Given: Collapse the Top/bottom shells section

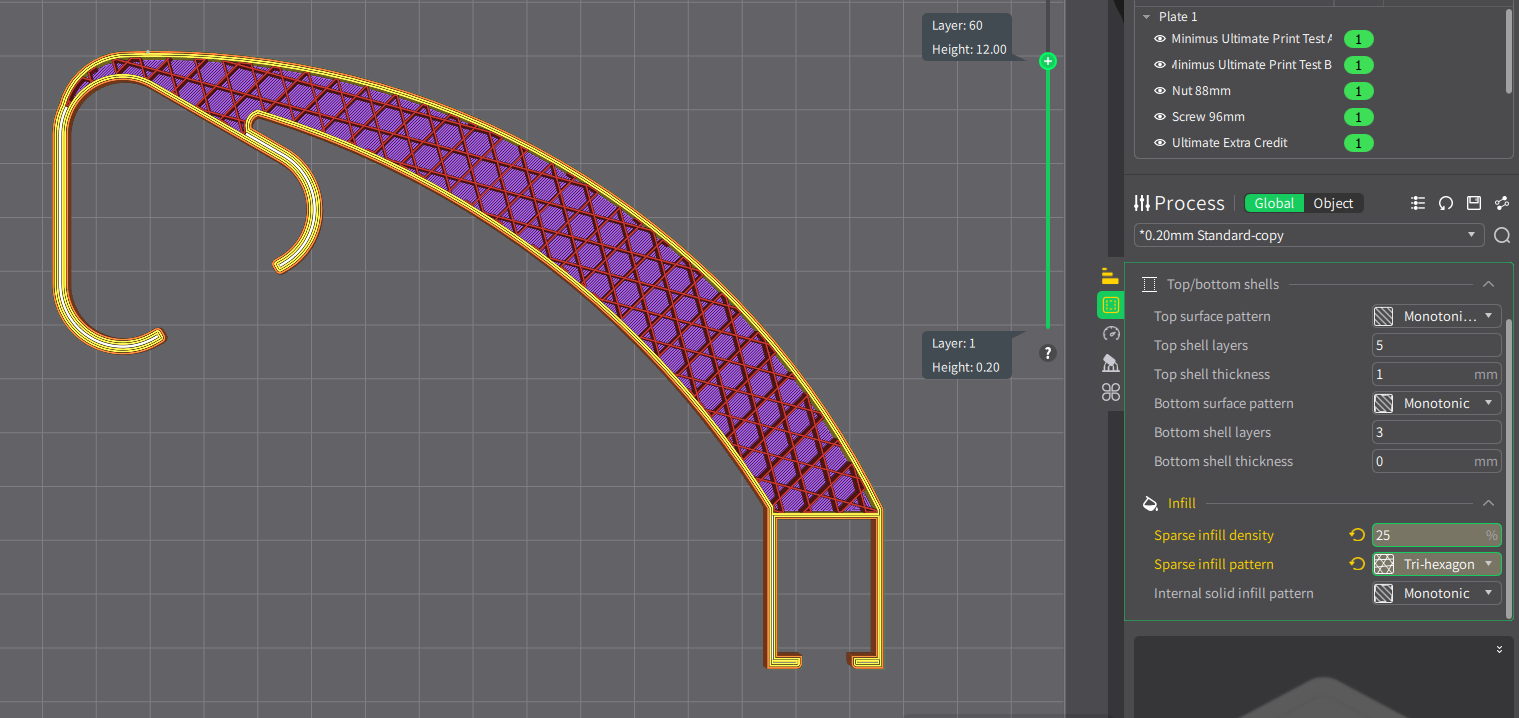Looking at the screenshot, I should click(1488, 284).
